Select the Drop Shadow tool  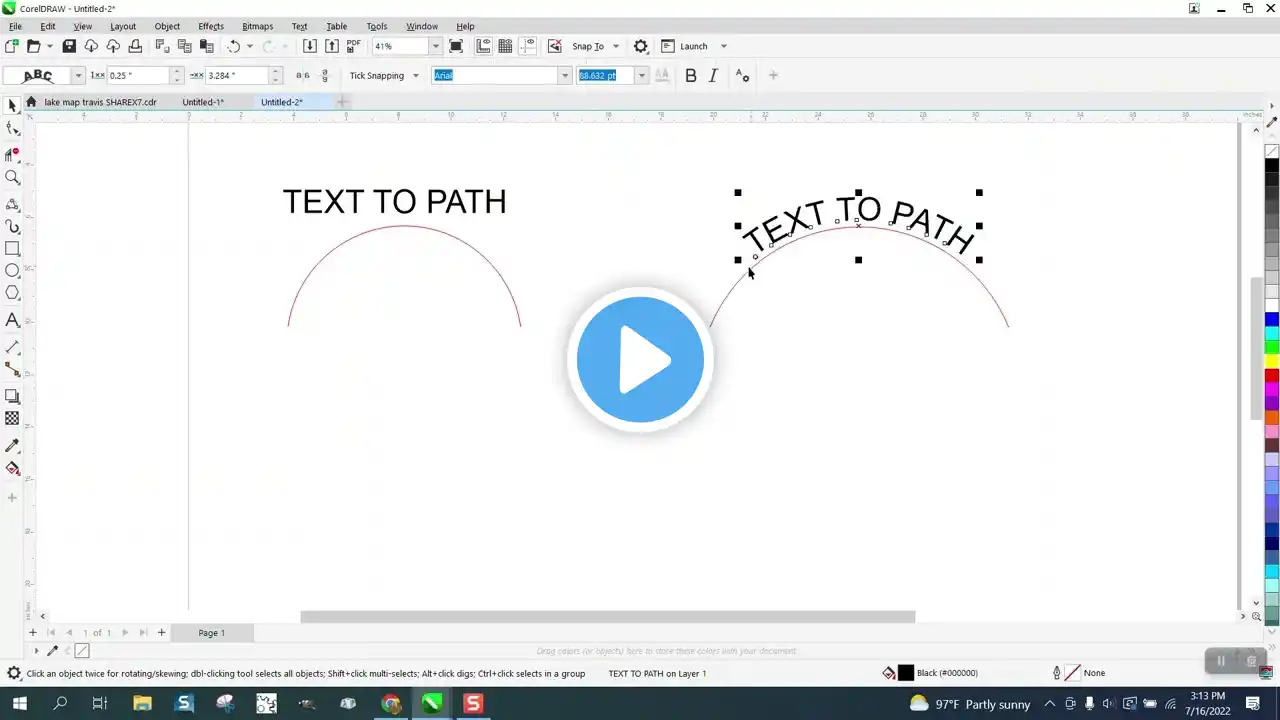click(x=12, y=397)
